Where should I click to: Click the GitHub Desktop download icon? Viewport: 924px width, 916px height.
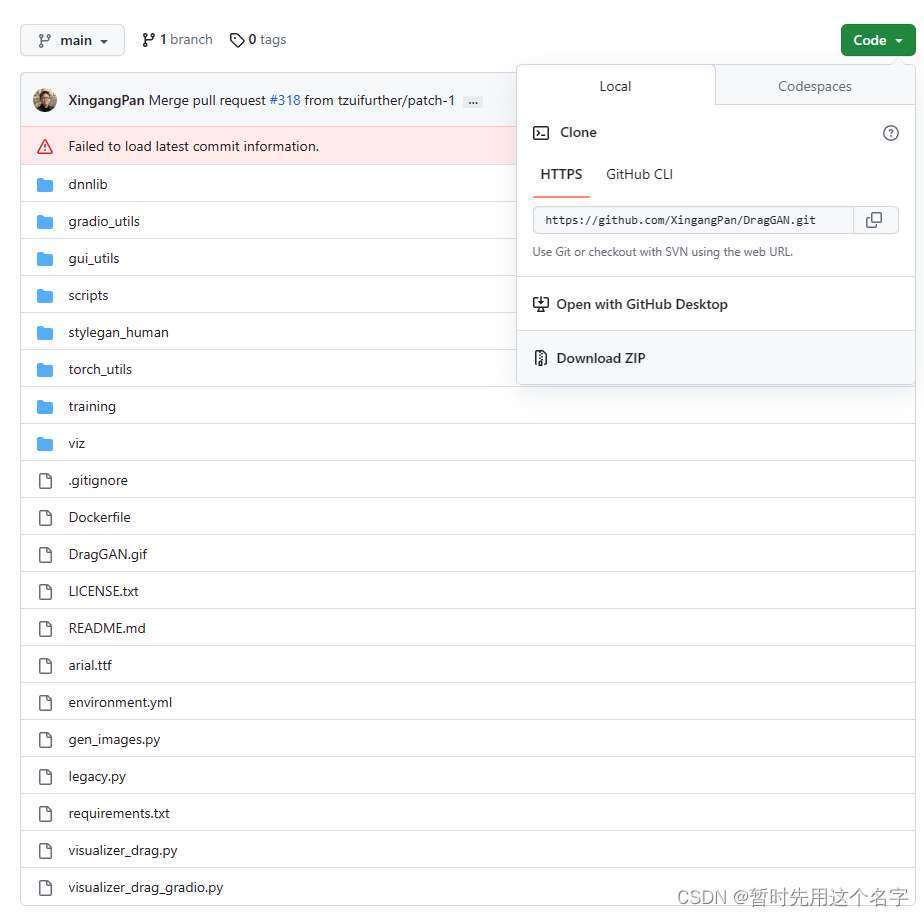(x=540, y=304)
